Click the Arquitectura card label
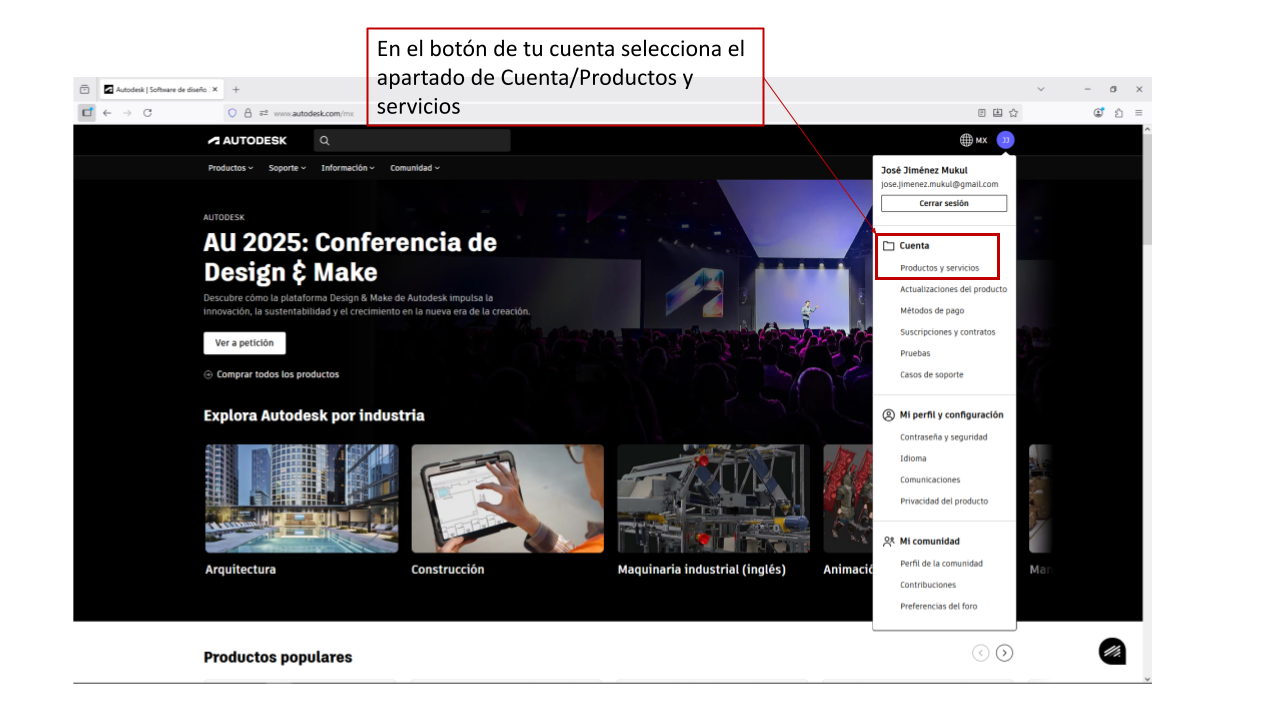Viewport: 1280px width, 720px height. (x=240, y=569)
